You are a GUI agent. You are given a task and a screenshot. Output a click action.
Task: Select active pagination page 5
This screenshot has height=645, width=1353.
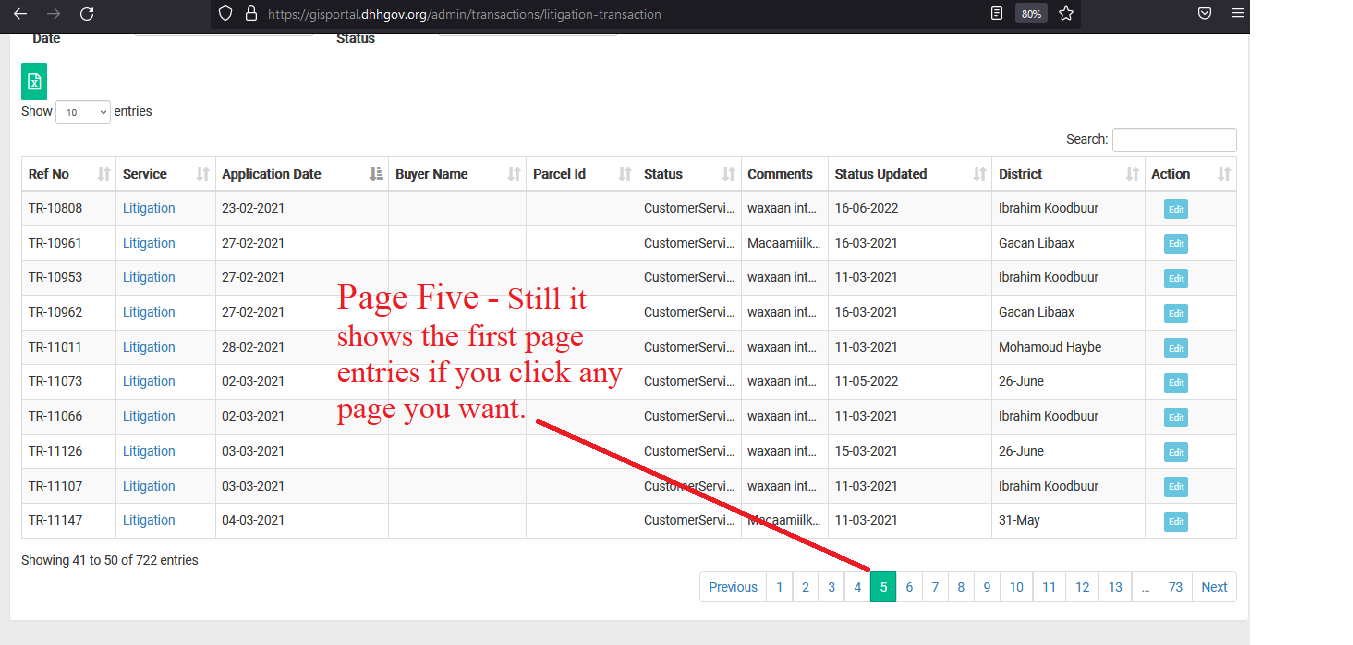tap(883, 587)
